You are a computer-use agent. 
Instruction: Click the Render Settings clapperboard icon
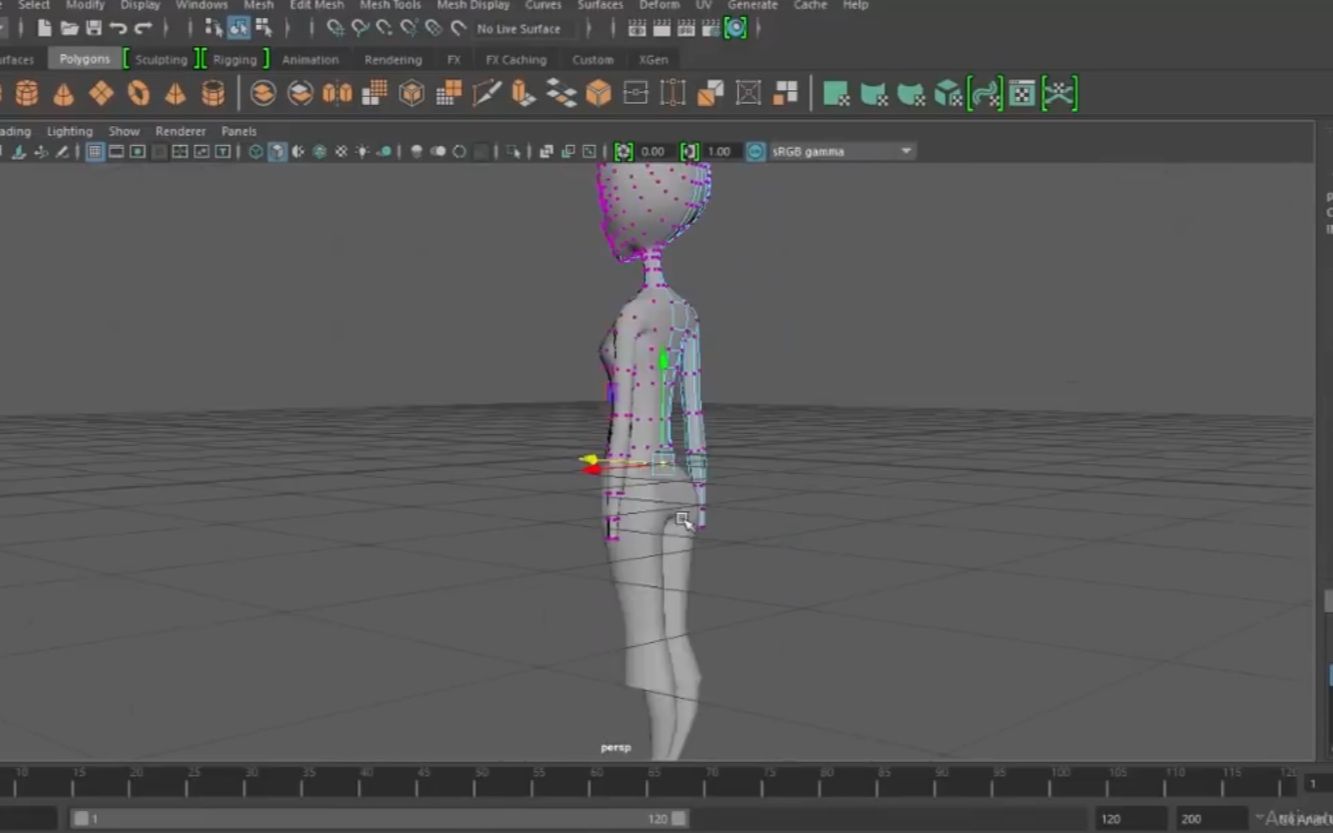pyautogui.click(x=708, y=28)
